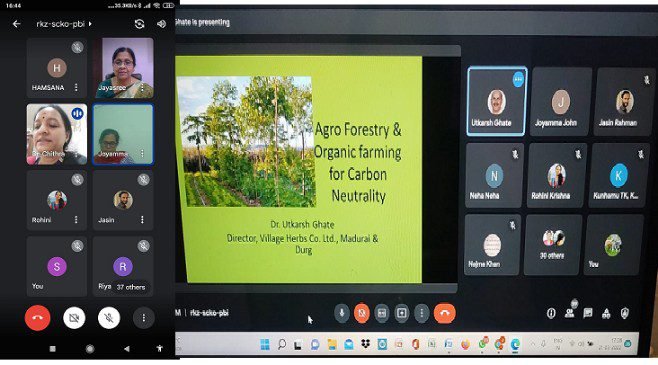The height and width of the screenshot is (365, 658).
Task: Click blue options badge on Utkarsh Ghate tile
Action: (x=518, y=80)
